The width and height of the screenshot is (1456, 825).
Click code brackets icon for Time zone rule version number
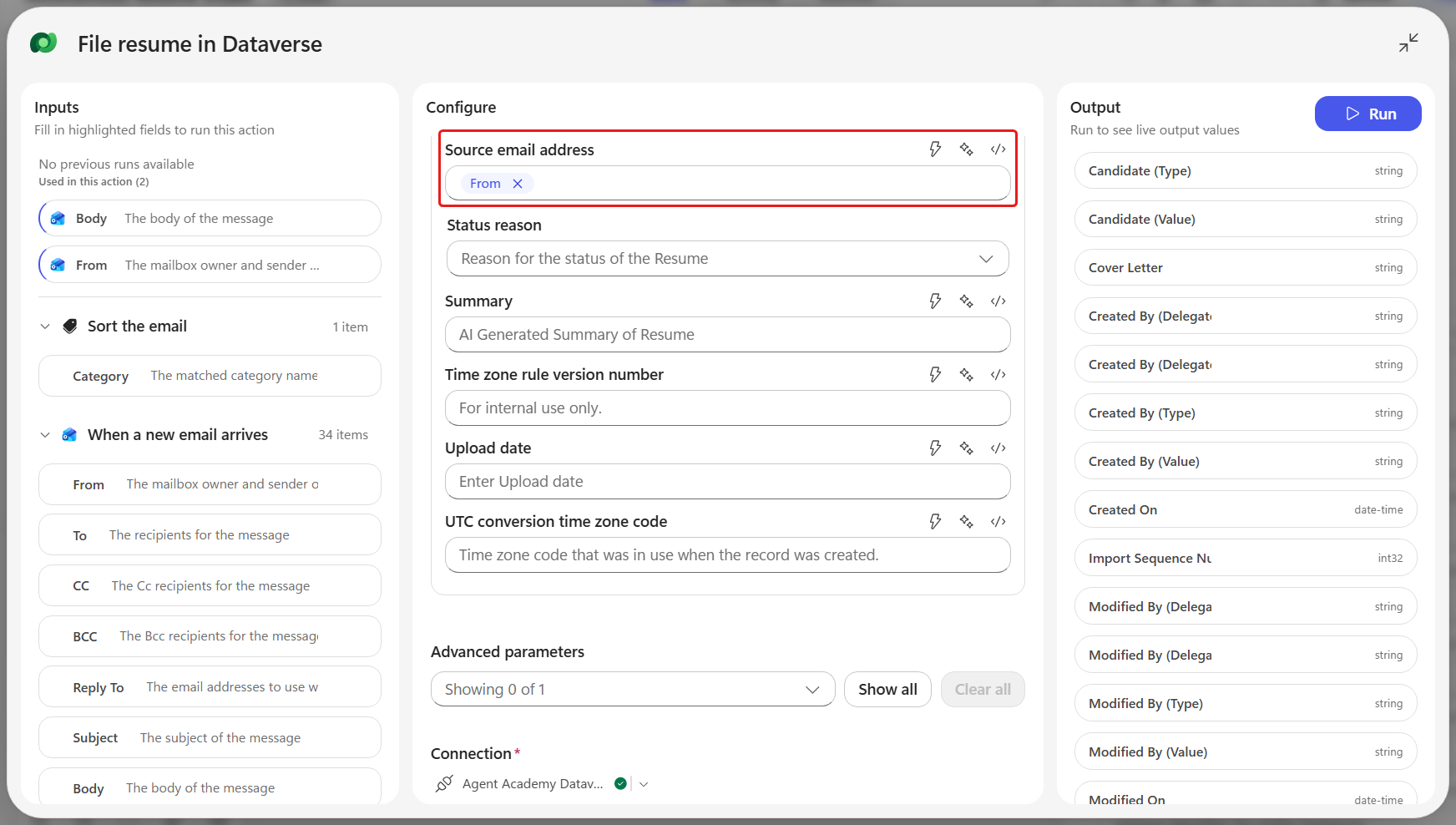[998, 375]
